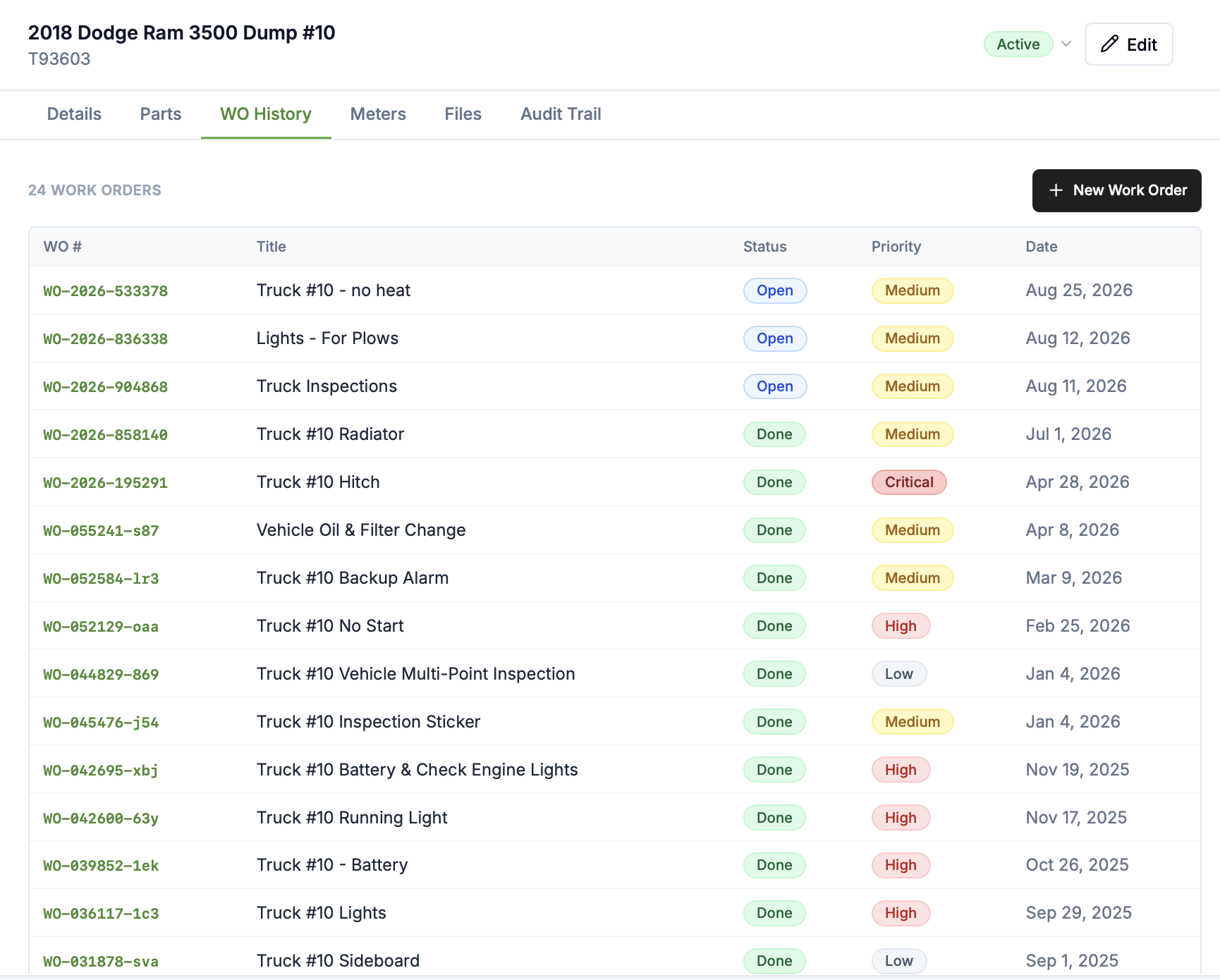Click Open status badge for Truck Inspections
1220x980 pixels.
[775, 386]
